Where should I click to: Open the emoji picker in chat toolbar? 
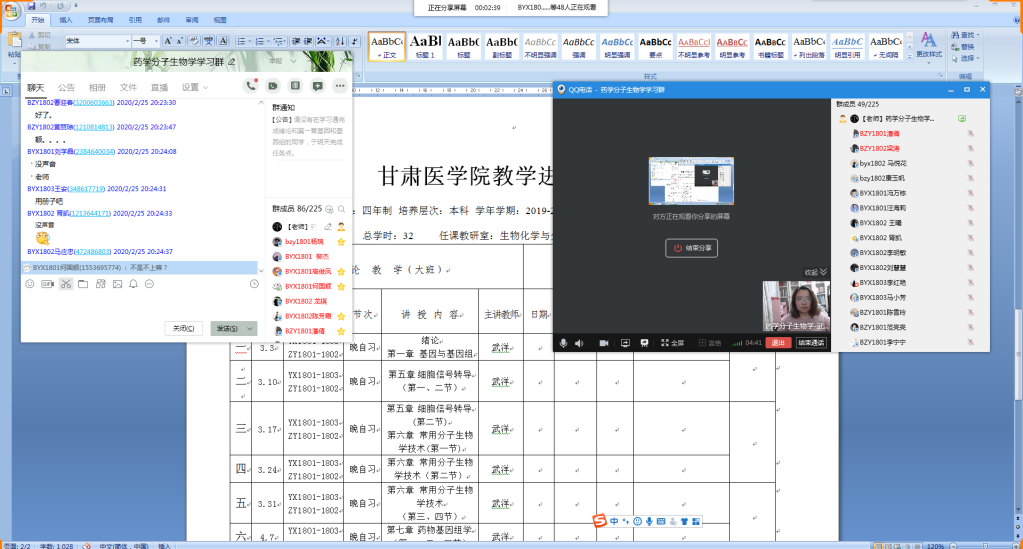[30, 284]
